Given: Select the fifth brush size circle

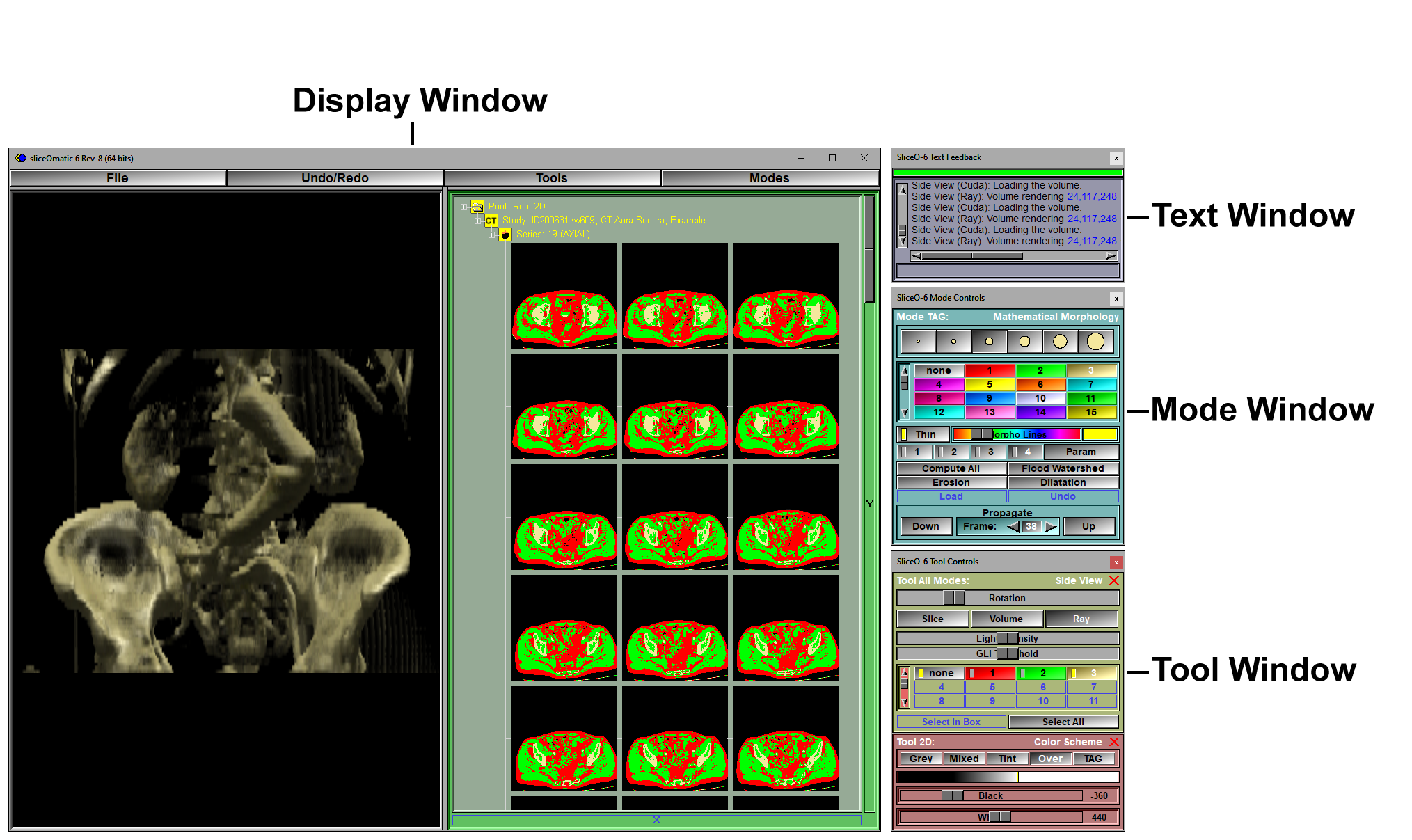Looking at the screenshot, I should click(1060, 342).
